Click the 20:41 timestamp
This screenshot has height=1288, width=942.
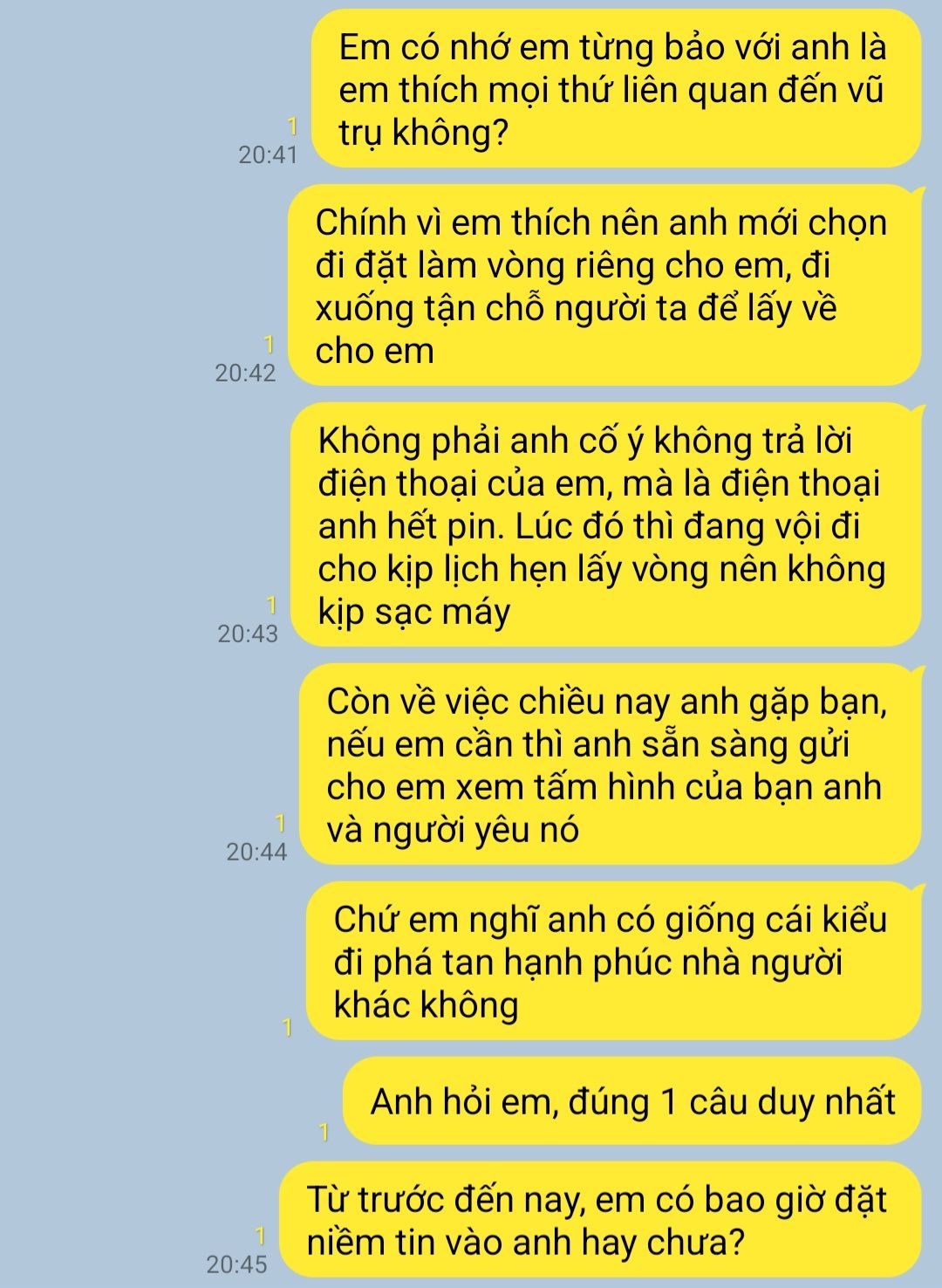click(268, 155)
